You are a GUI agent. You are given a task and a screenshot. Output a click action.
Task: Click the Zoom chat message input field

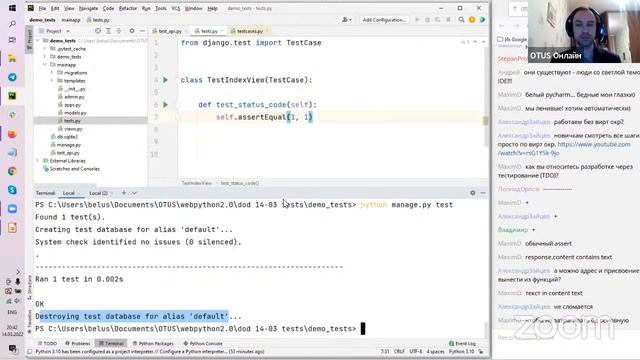pyautogui.click(x=565, y=337)
